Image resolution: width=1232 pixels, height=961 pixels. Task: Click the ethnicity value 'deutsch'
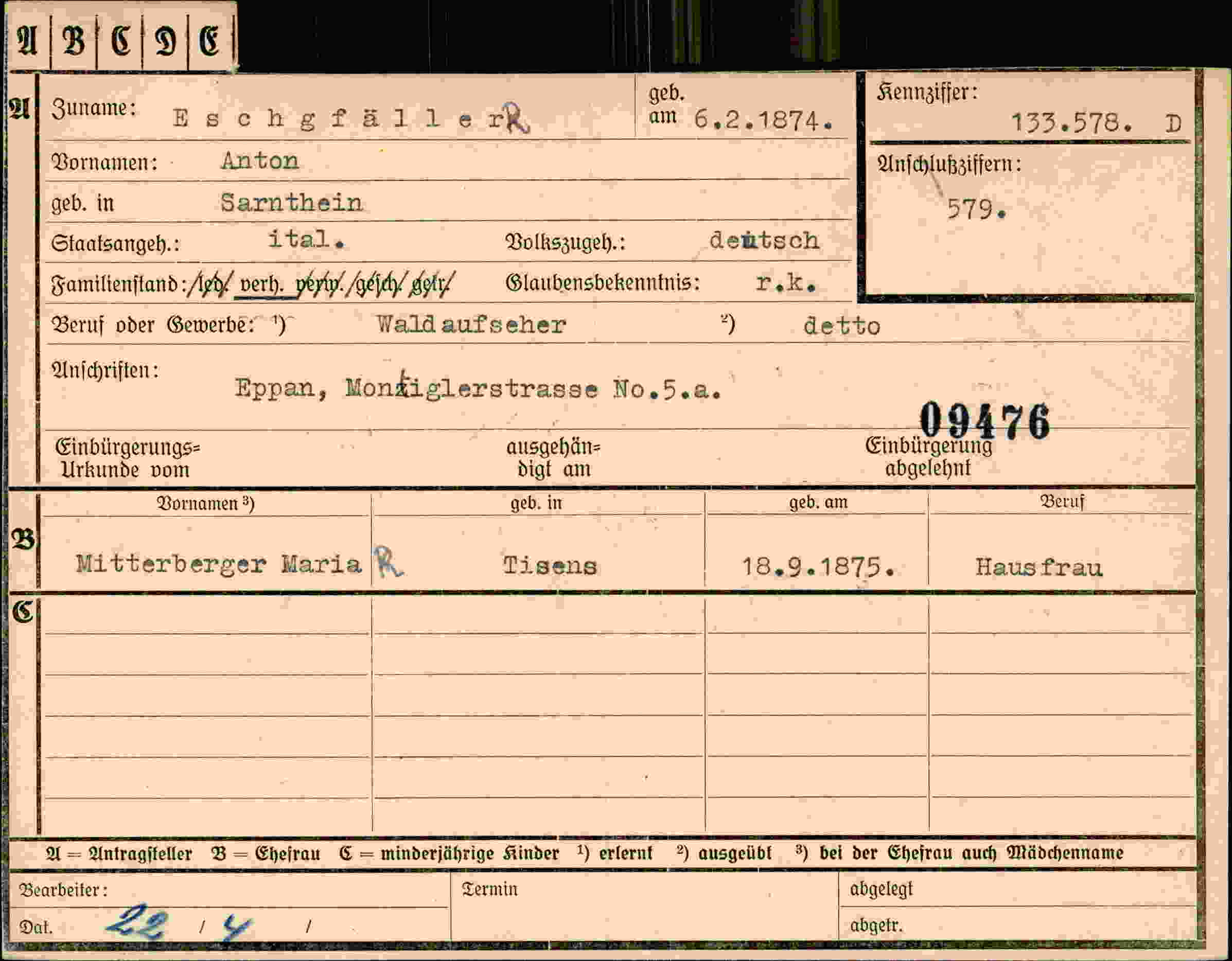764,241
